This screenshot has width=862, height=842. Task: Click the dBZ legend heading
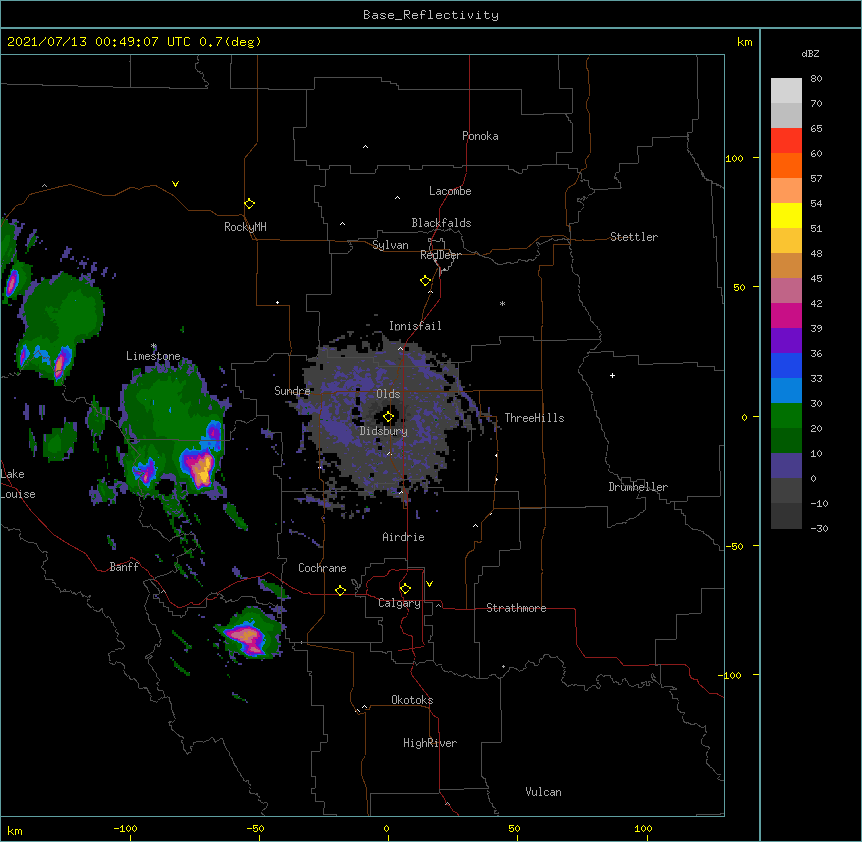click(x=810, y=53)
